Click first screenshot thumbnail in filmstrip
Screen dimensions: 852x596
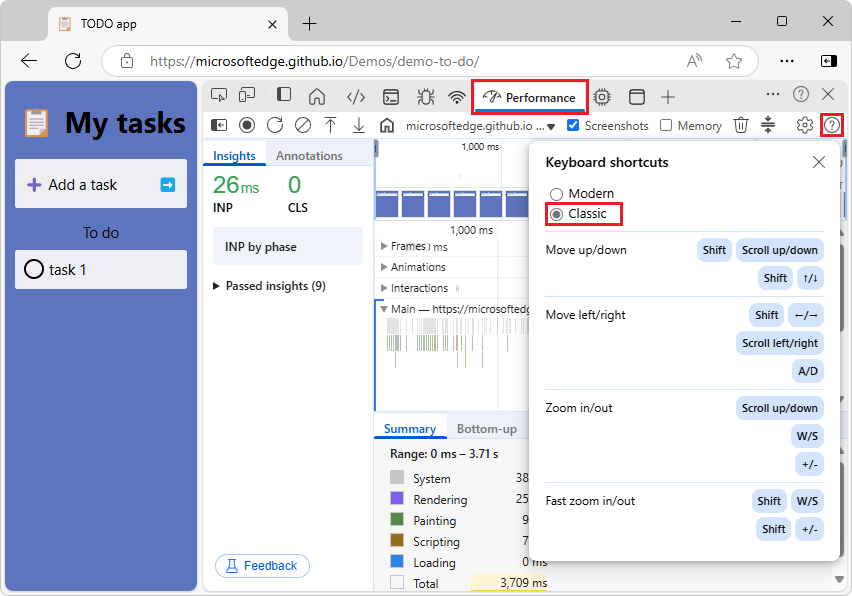pyautogui.click(x=387, y=204)
